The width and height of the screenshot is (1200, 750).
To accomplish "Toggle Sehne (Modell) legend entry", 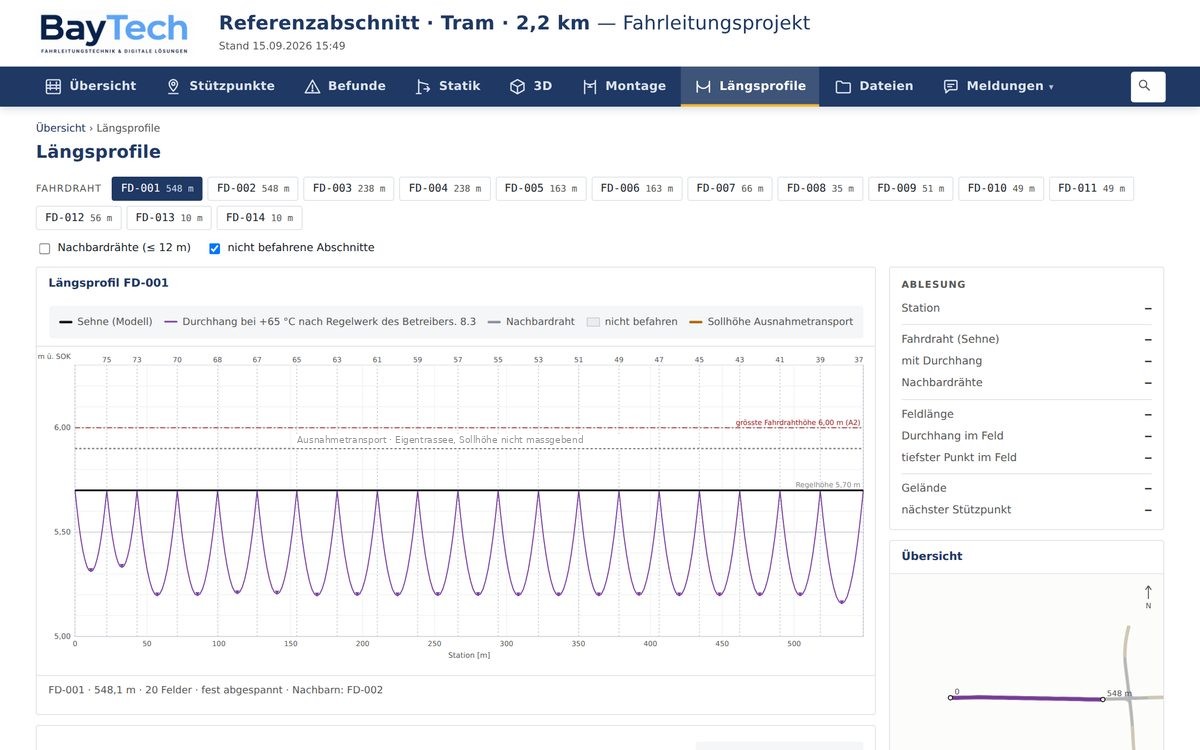I will coord(106,322).
